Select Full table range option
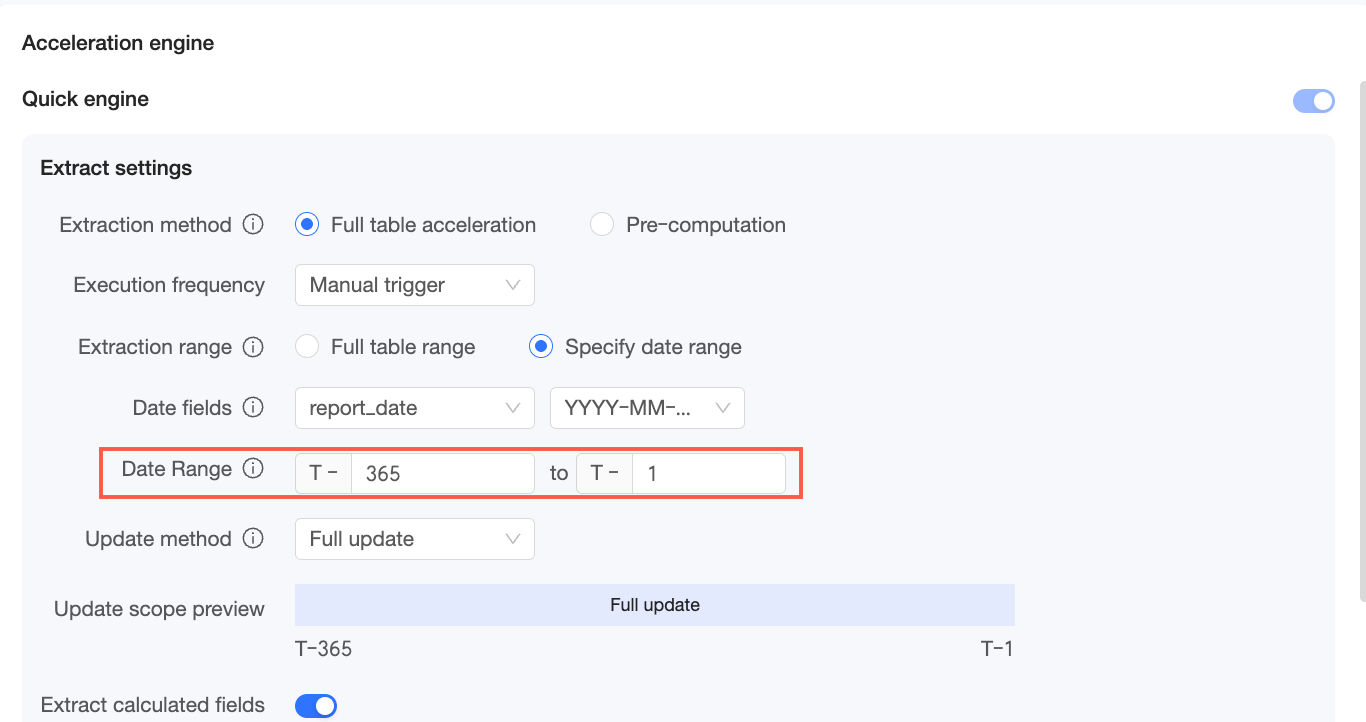The image size is (1366, 722). click(x=307, y=347)
